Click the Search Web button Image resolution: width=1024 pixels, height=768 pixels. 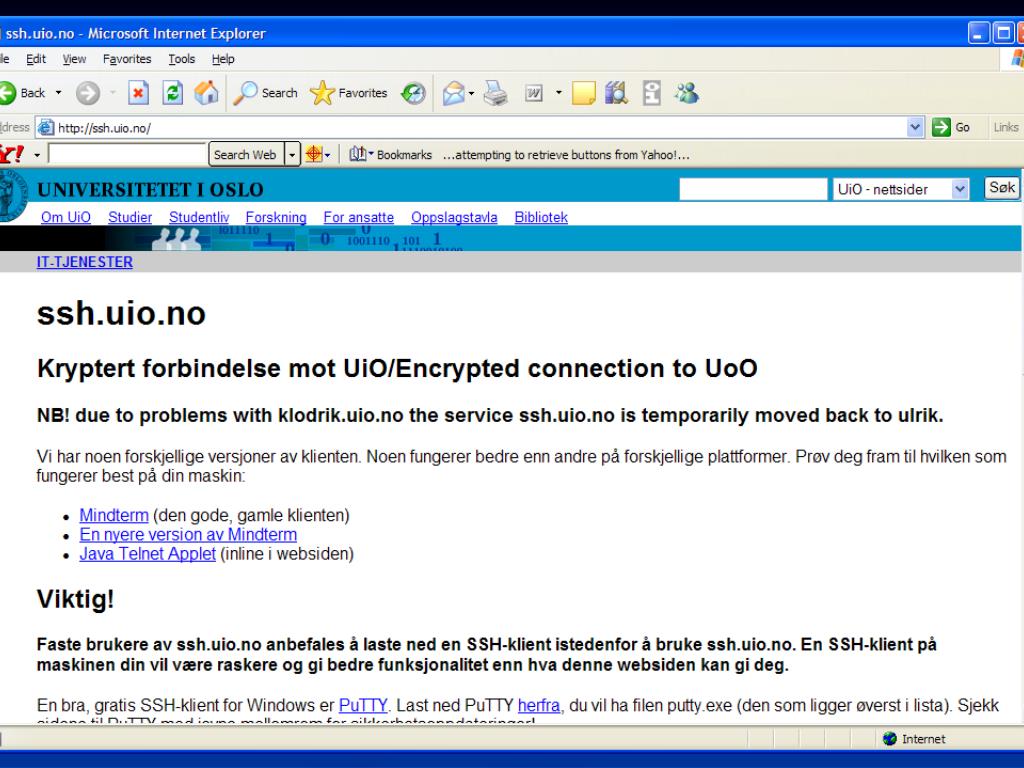tap(246, 155)
